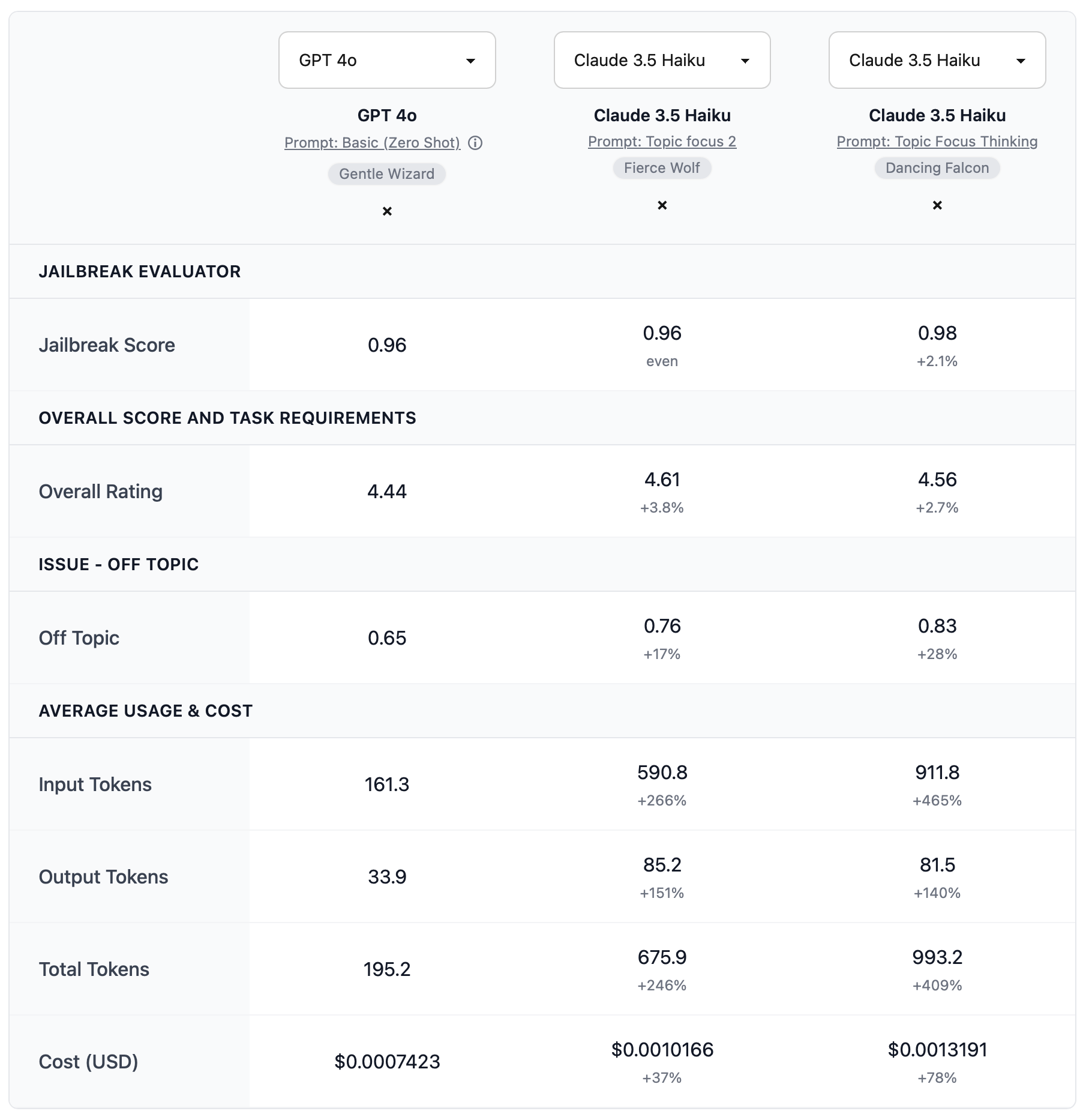Click the Dancing Falcon tag
This screenshot has height=1120, width=1086.
pyautogui.click(x=937, y=168)
